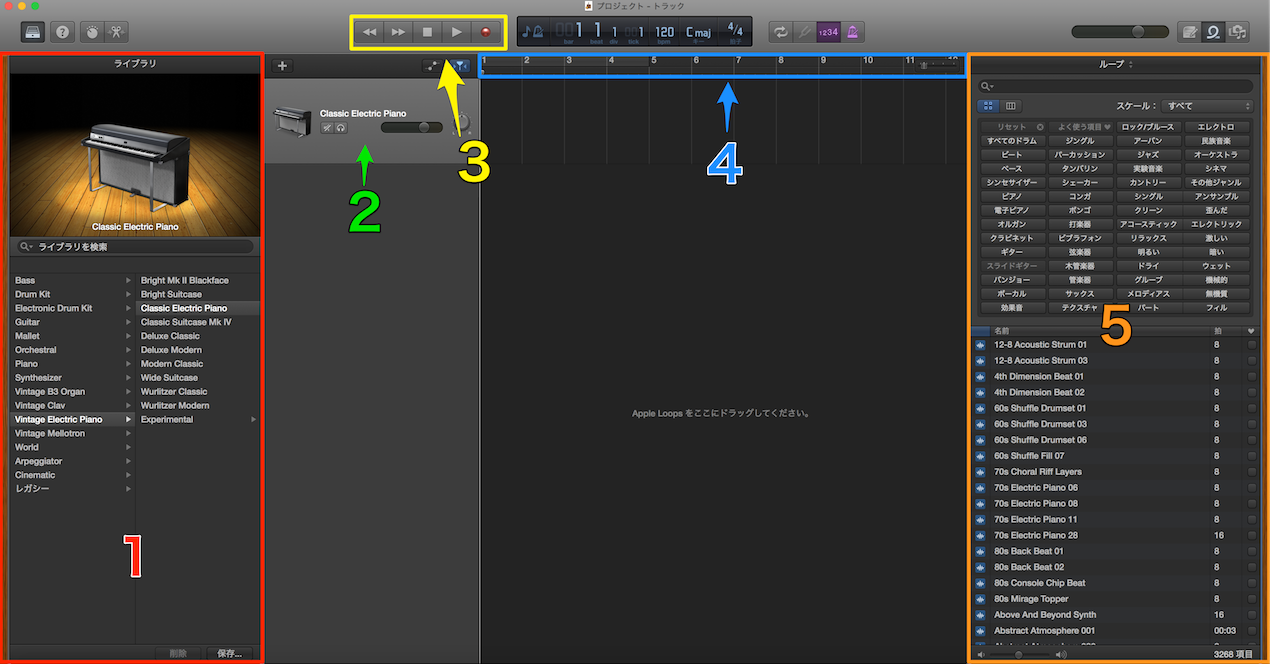Image resolution: width=1270 pixels, height=664 pixels.
Task: Open the Editors scissors button
Action: click(117, 31)
